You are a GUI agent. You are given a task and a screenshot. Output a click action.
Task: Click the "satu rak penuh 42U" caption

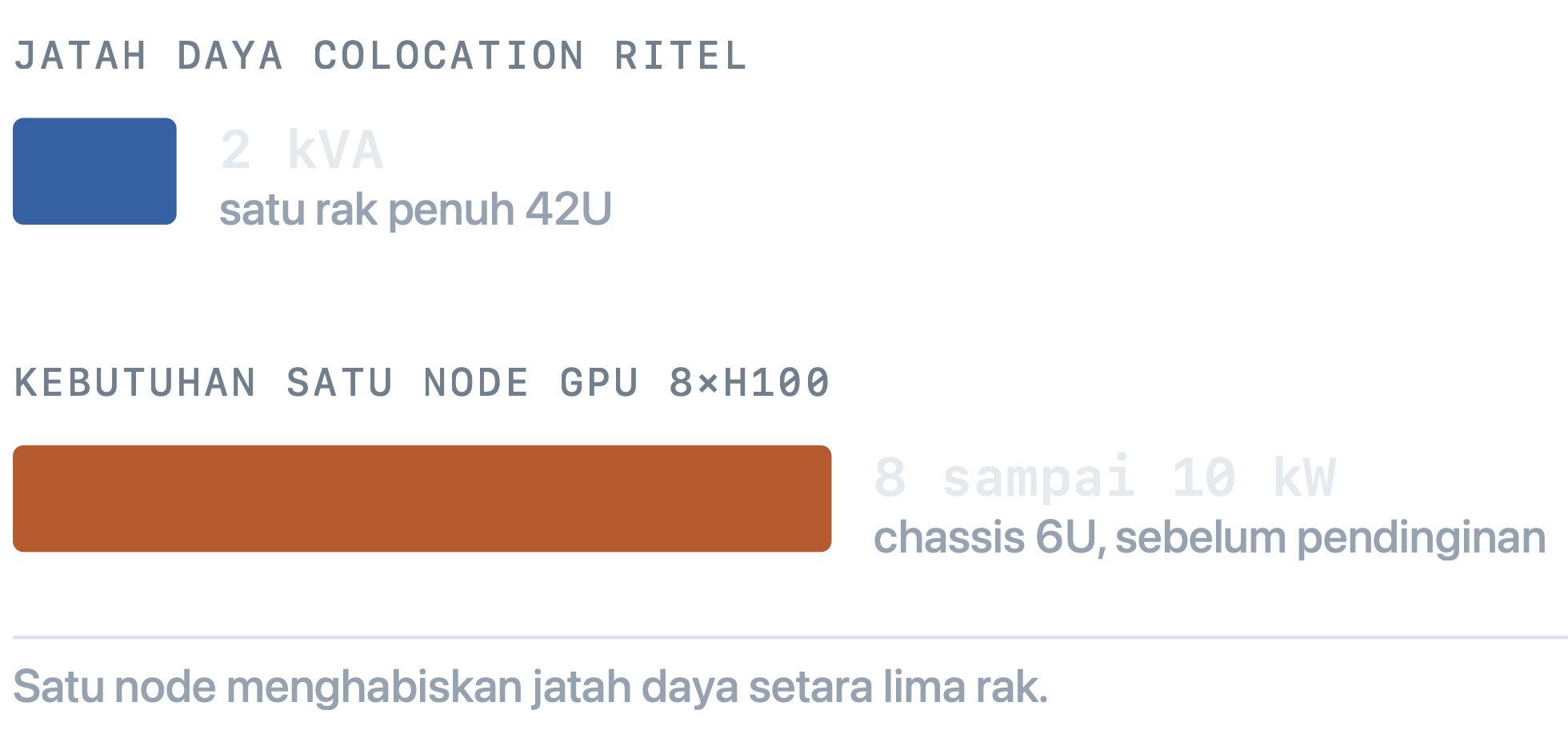coord(416,209)
